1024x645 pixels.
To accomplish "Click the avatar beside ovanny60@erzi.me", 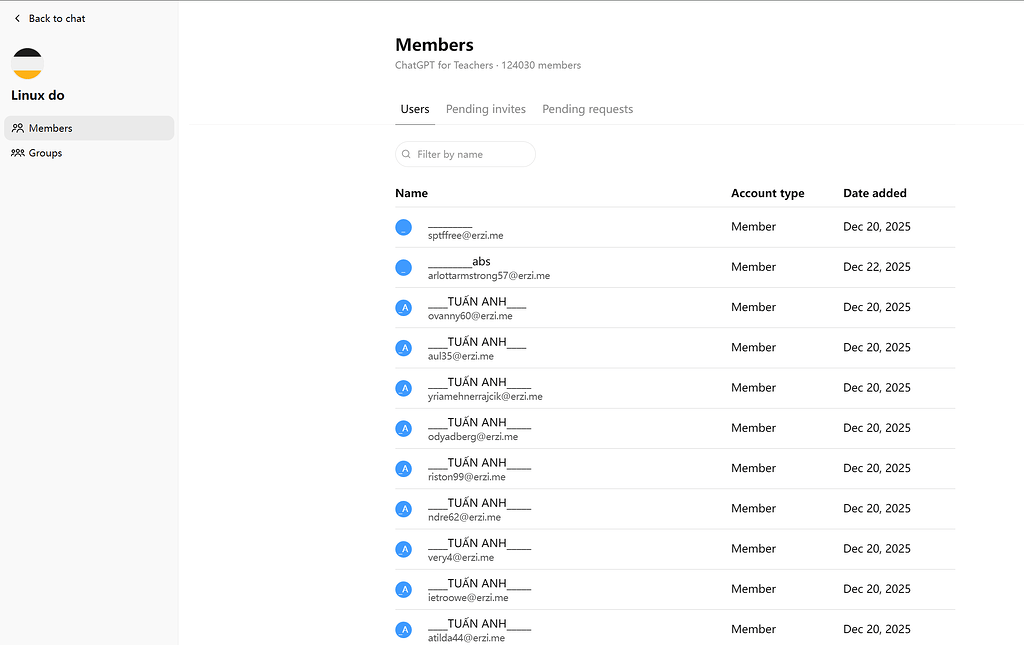I will click(x=404, y=307).
